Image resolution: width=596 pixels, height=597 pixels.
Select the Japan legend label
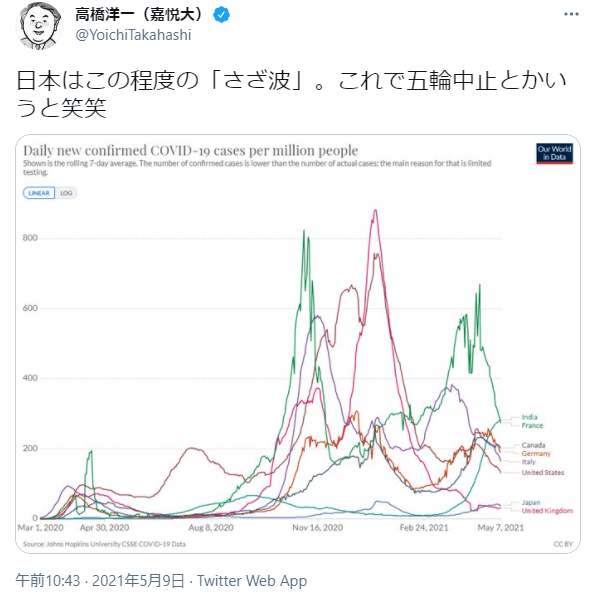531,503
